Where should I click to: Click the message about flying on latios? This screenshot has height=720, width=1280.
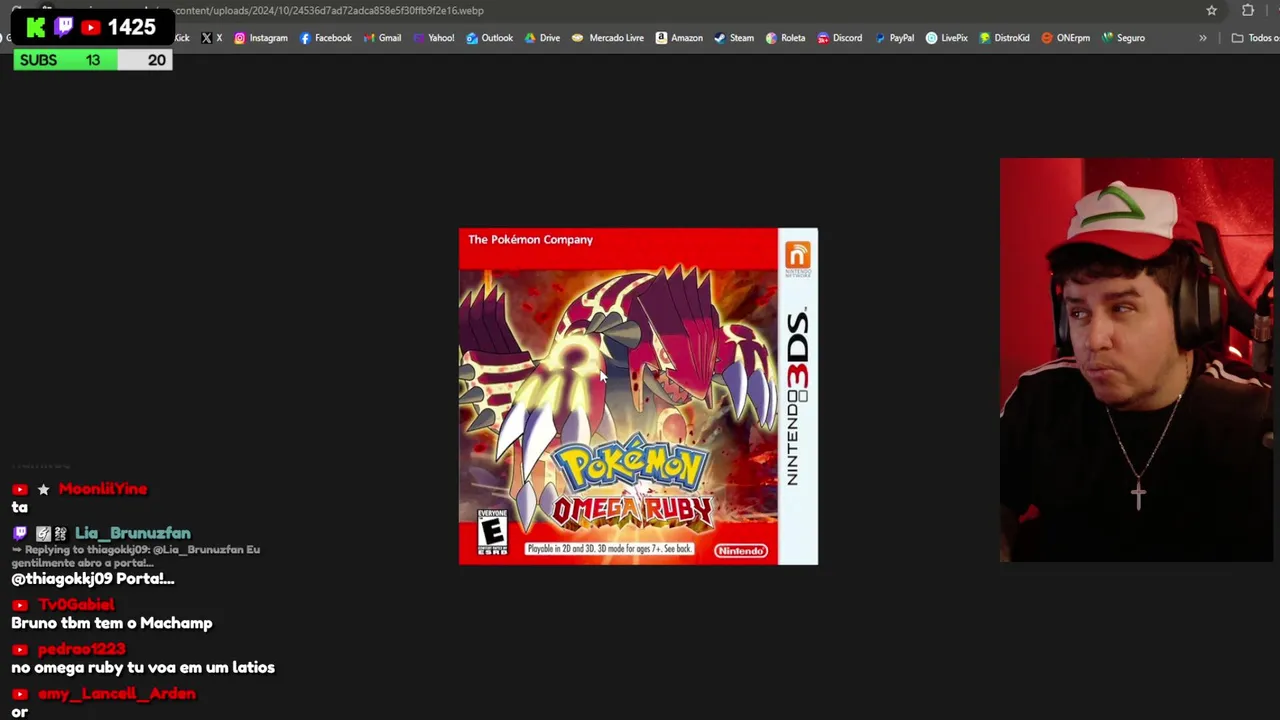[x=143, y=667]
